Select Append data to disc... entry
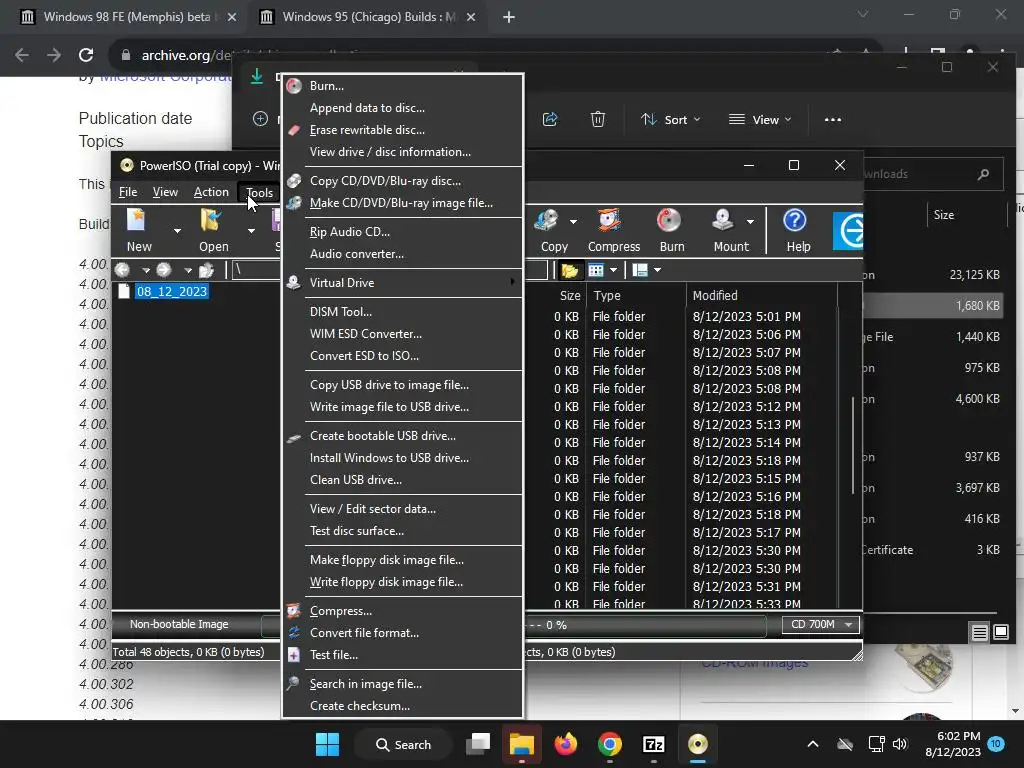This screenshot has width=1024, height=768. (x=403, y=108)
